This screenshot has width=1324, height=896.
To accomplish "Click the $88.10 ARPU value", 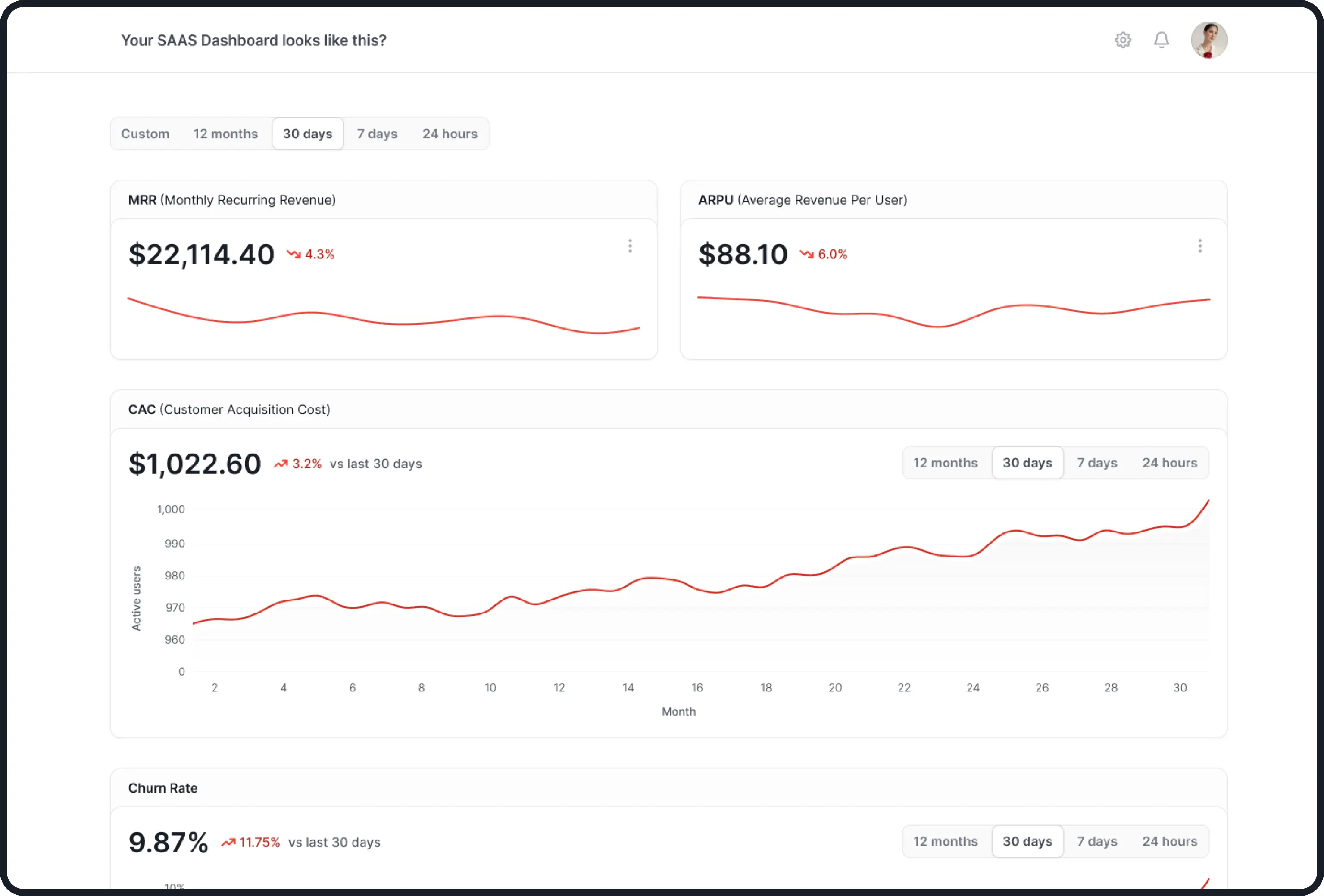I will point(743,255).
